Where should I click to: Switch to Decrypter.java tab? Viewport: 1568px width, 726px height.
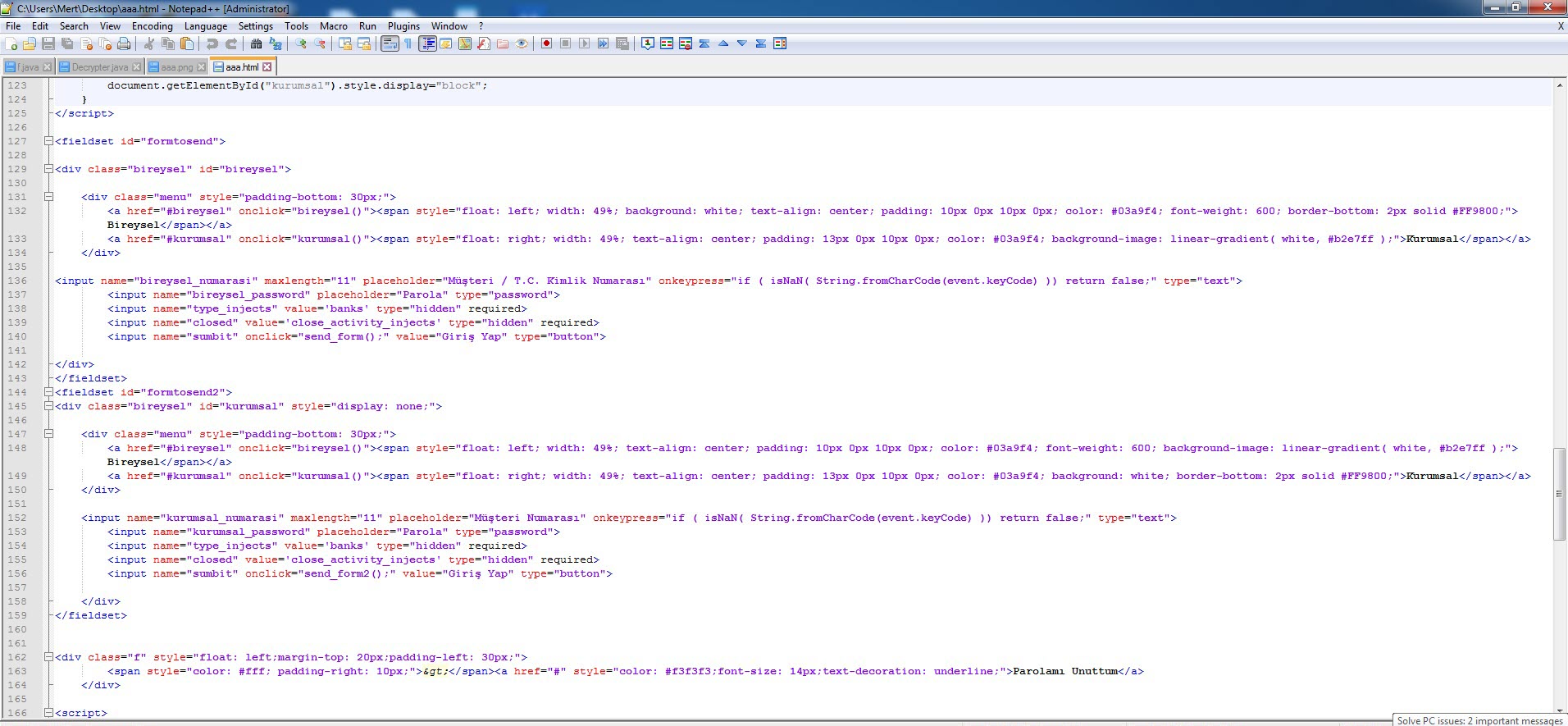99,67
